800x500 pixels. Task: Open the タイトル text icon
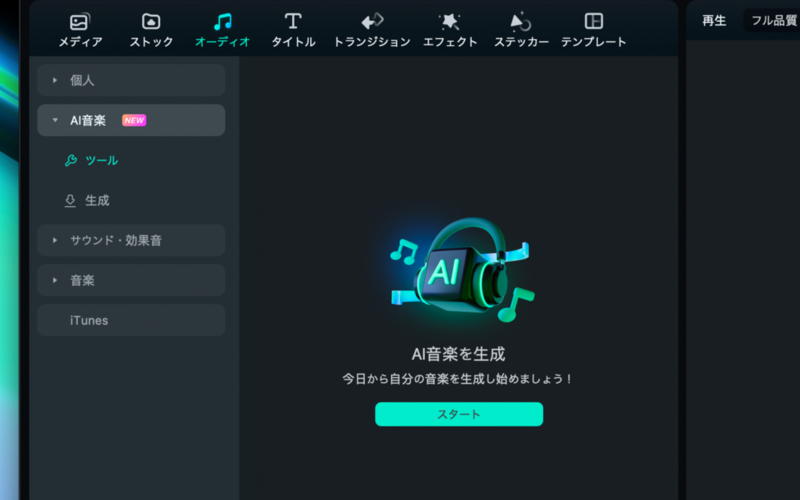pyautogui.click(x=293, y=21)
